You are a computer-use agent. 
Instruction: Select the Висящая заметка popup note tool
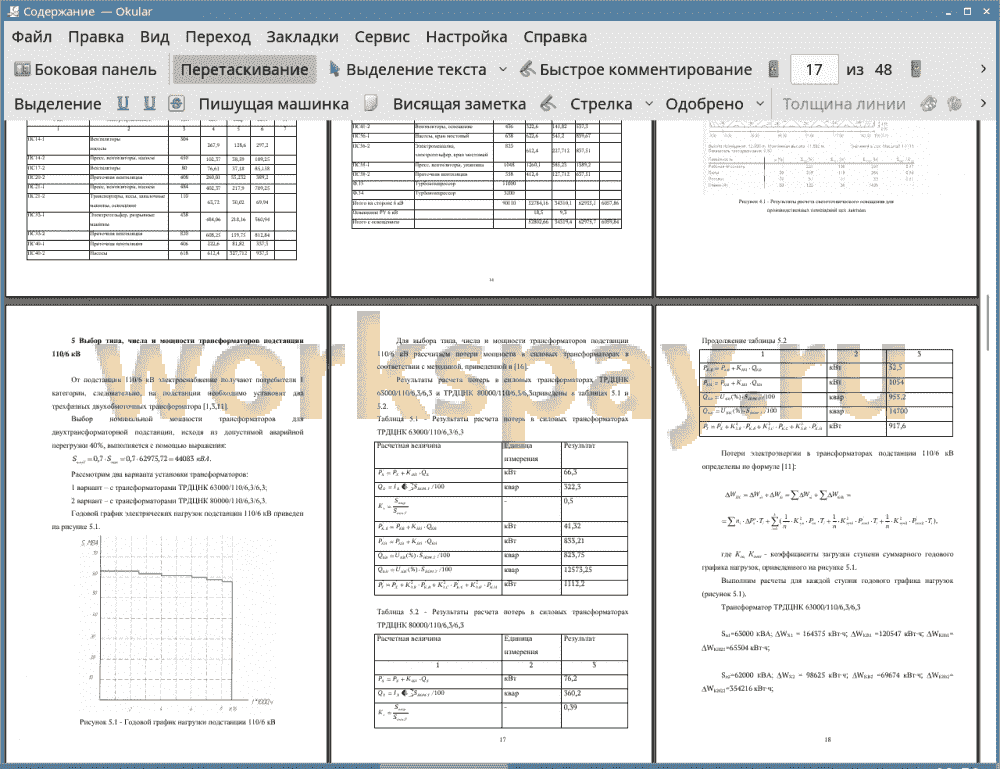click(459, 104)
